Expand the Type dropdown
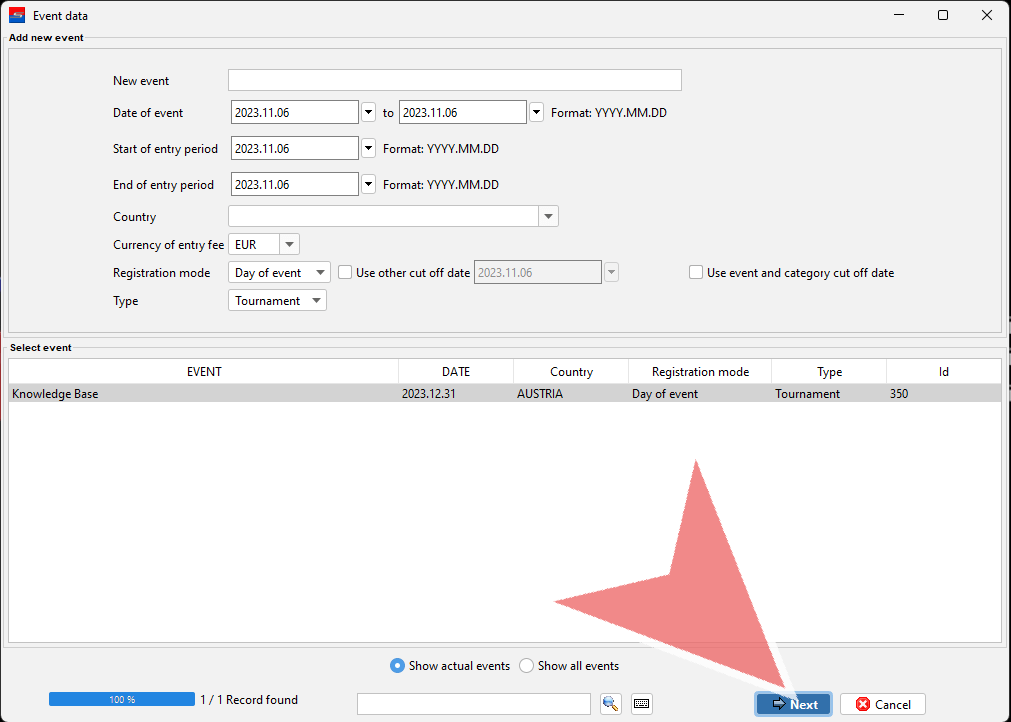 tap(316, 301)
